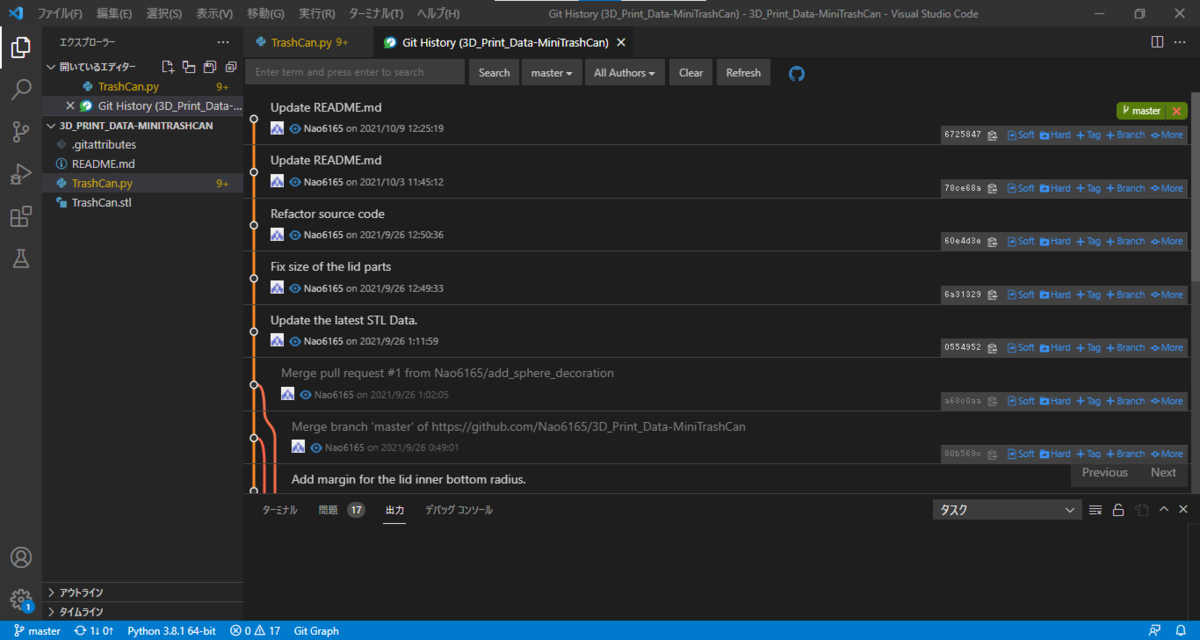
Task: Click Hard reset for commit 60e4d3e
Action: (1055, 241)
